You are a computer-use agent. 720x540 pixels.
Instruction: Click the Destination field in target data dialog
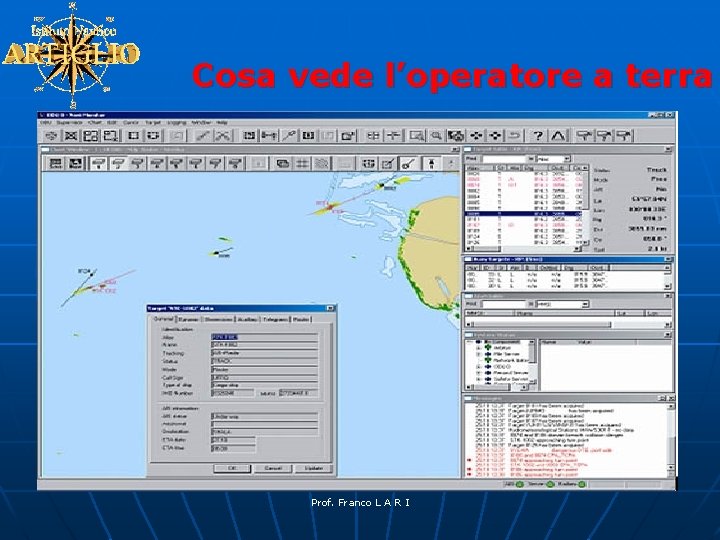pos(264,432)
